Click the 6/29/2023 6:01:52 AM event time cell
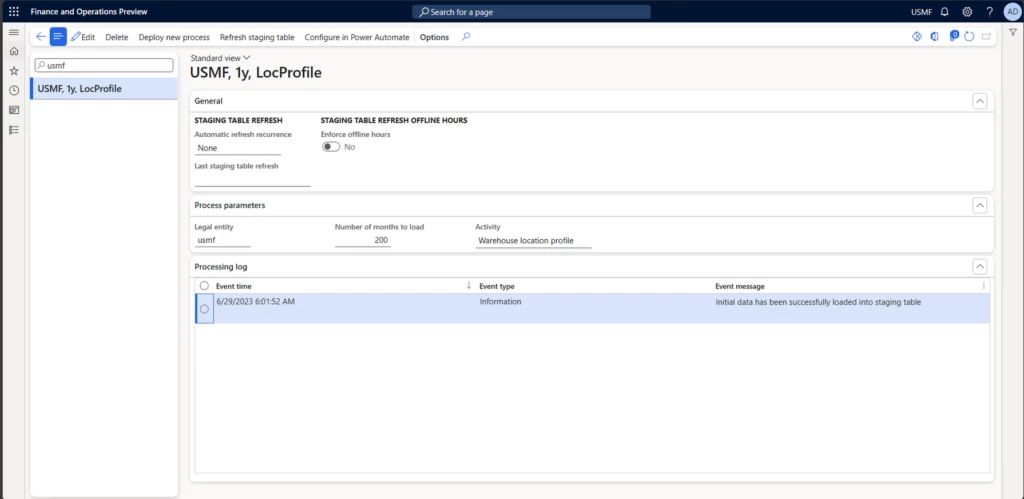This screenshot has height=499, width=1024. coord(255,302)
